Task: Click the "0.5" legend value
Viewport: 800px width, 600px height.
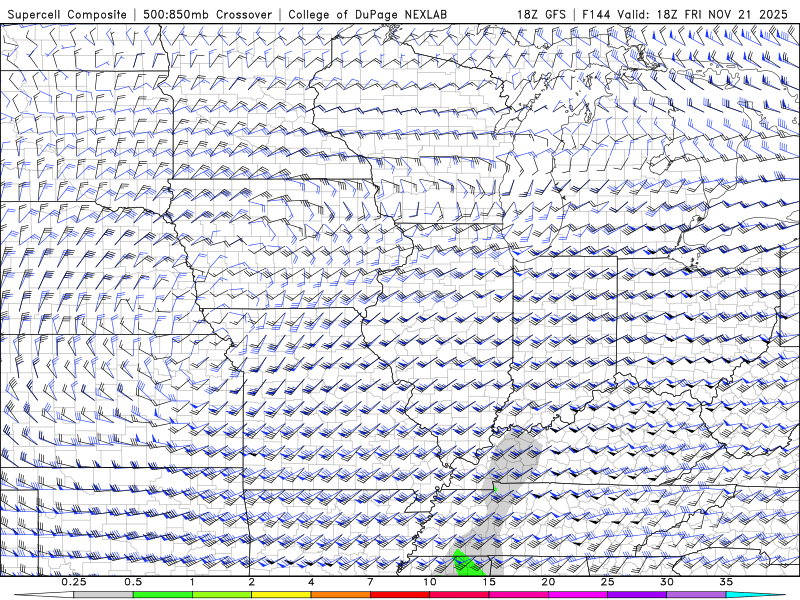Action: [133, 582]
